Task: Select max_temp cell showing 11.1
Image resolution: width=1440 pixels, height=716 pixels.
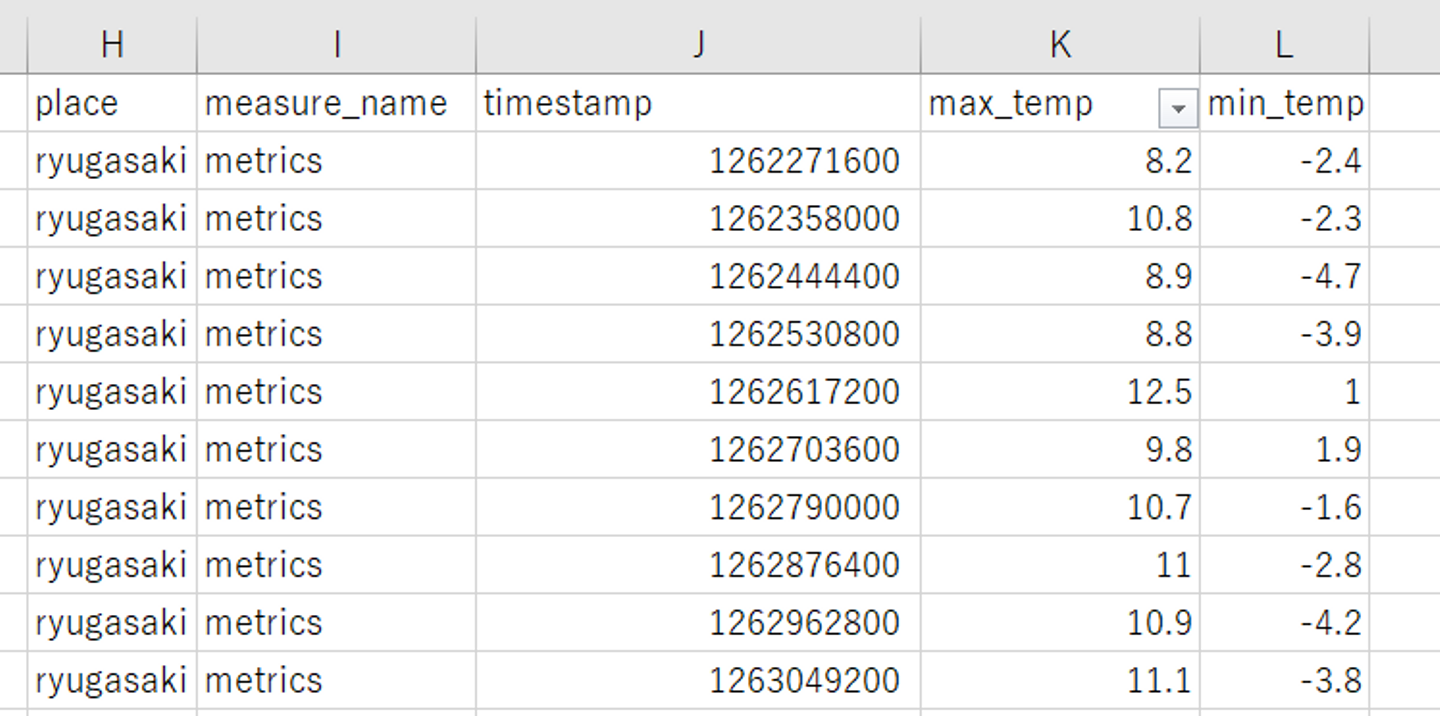Action: click(x=1060, y=681)
